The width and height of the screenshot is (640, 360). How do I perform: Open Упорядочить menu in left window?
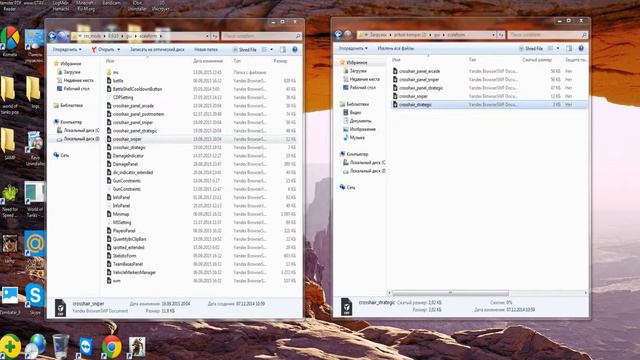[x=67, y=49]
